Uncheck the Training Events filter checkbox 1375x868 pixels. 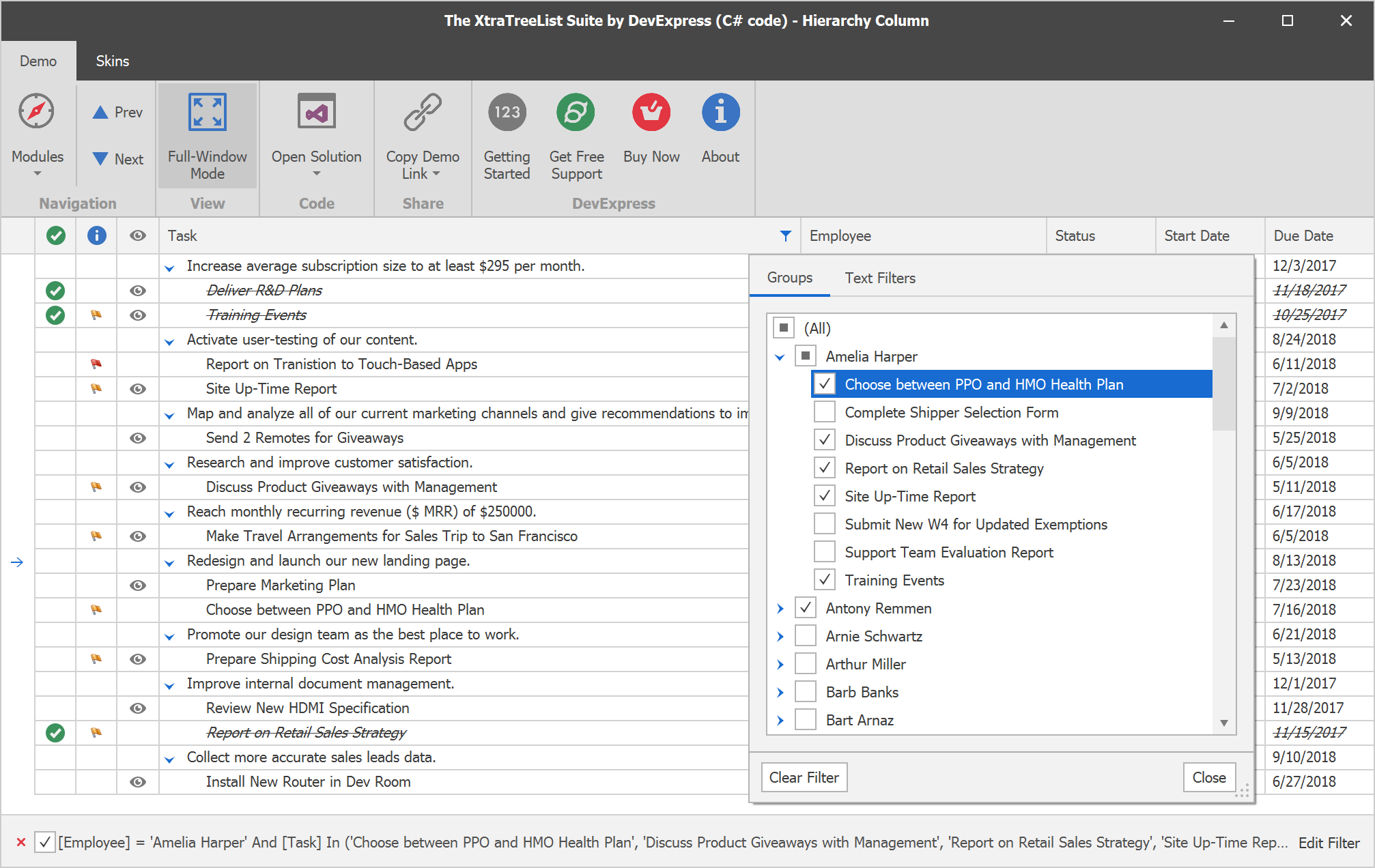(x=825, y=580)
